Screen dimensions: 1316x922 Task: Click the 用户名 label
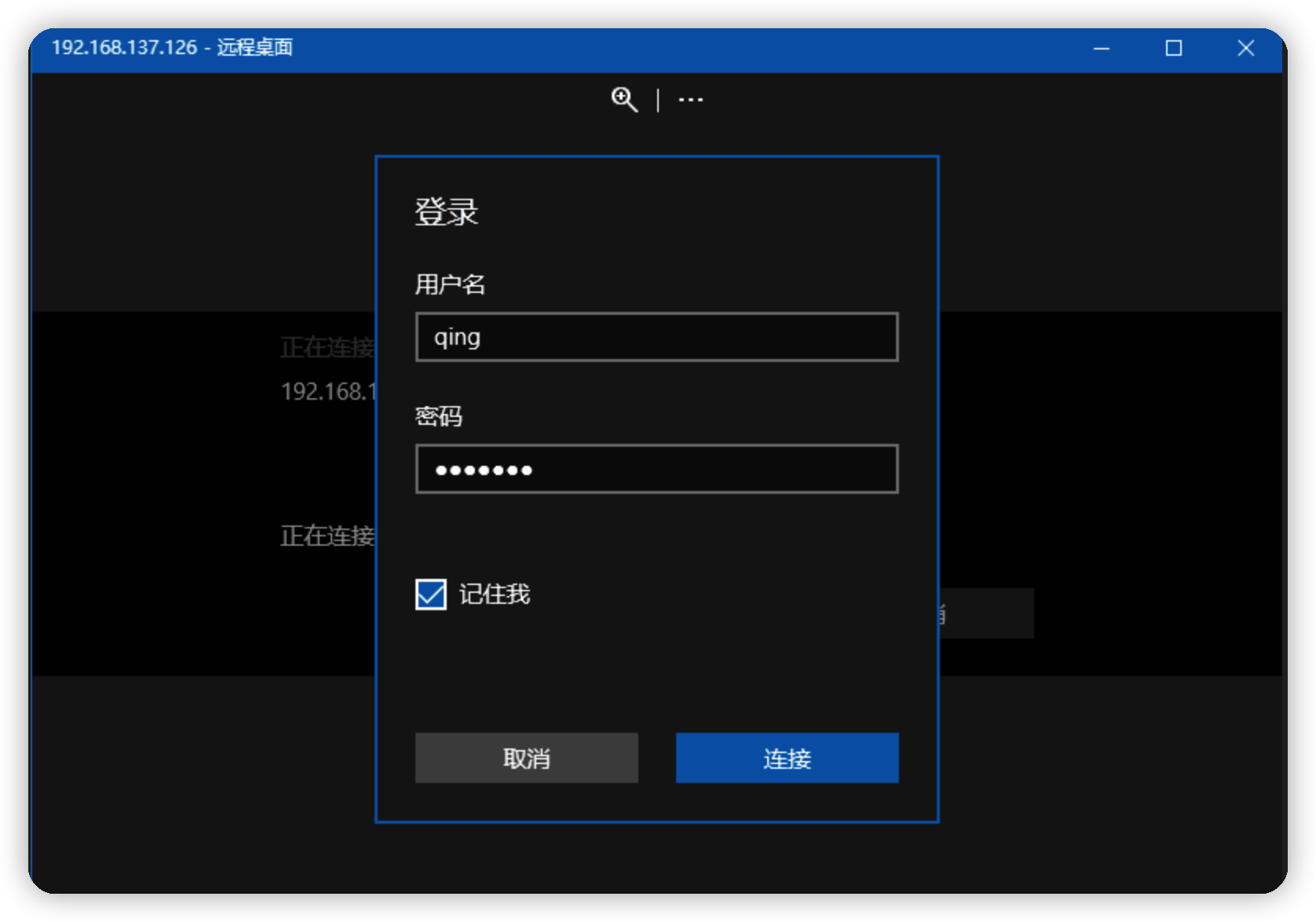click(x=450, y=284)
